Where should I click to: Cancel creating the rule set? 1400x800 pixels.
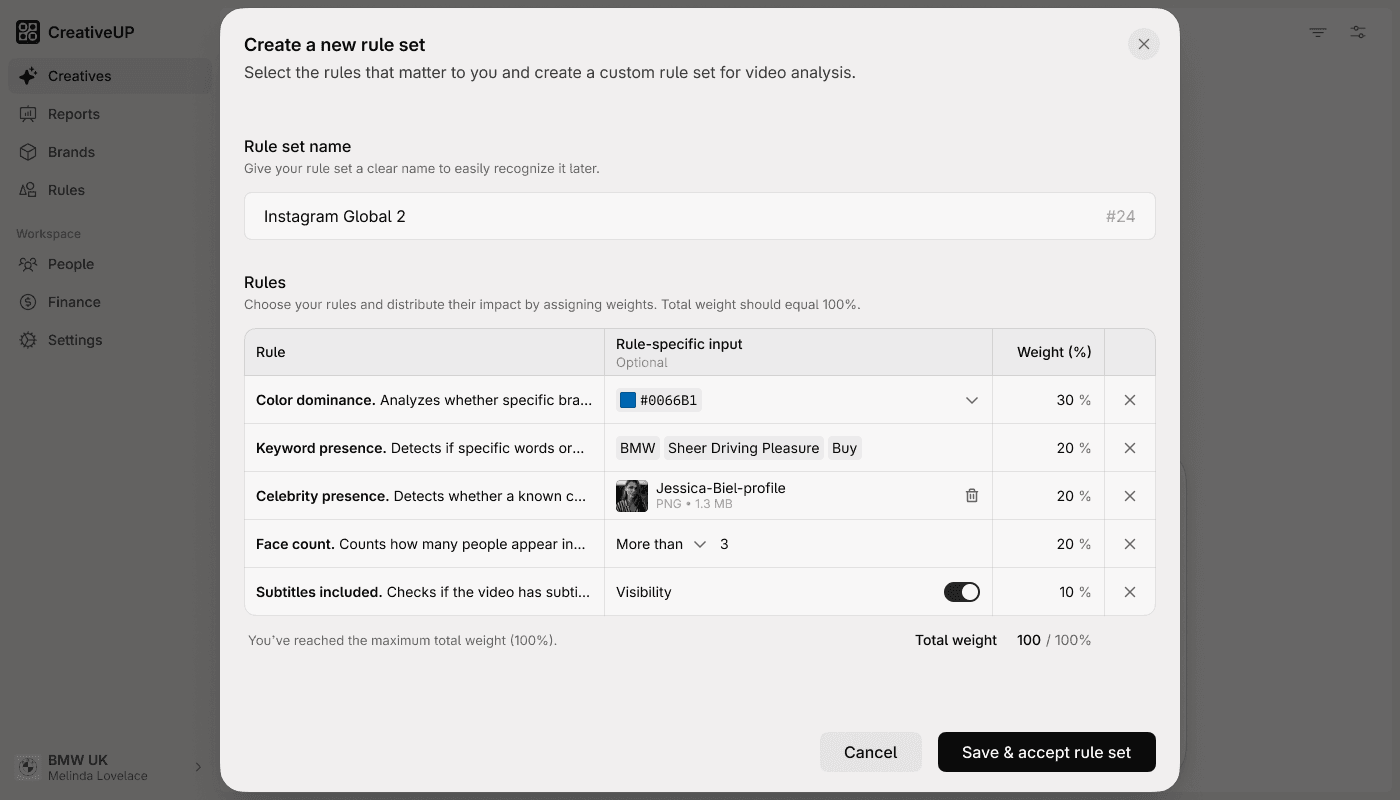pos(870,751)
